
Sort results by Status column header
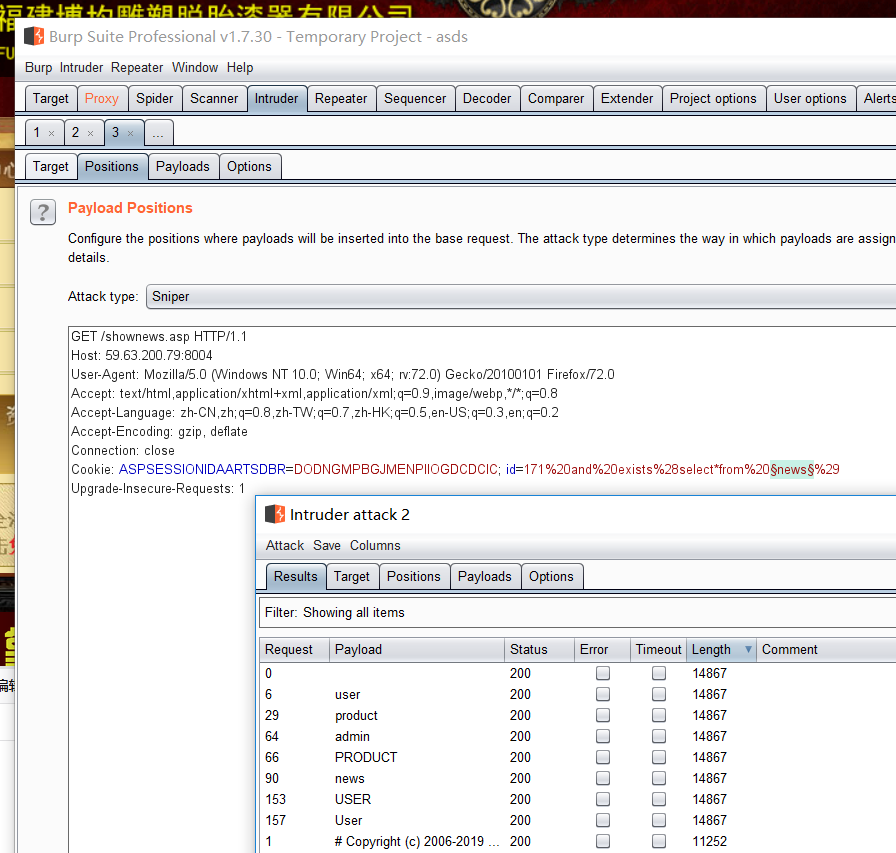tap(539, 650)
